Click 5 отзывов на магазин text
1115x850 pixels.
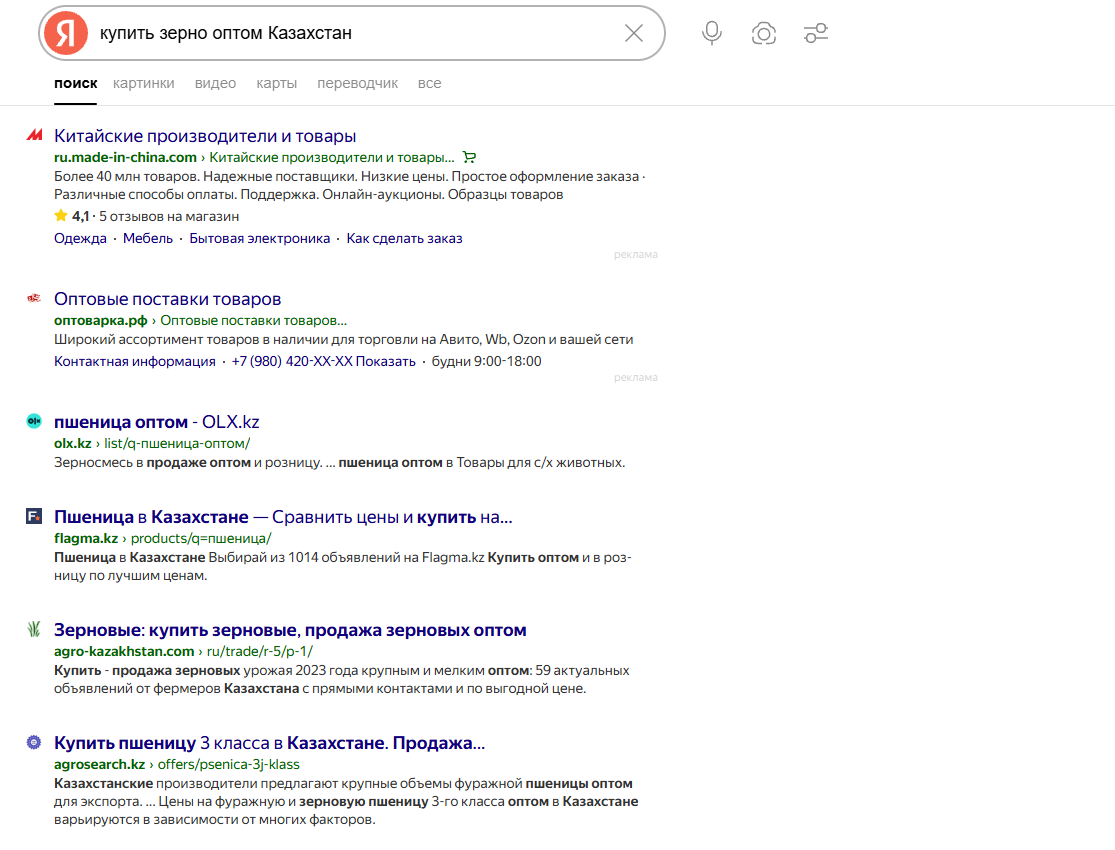(169, 216)
